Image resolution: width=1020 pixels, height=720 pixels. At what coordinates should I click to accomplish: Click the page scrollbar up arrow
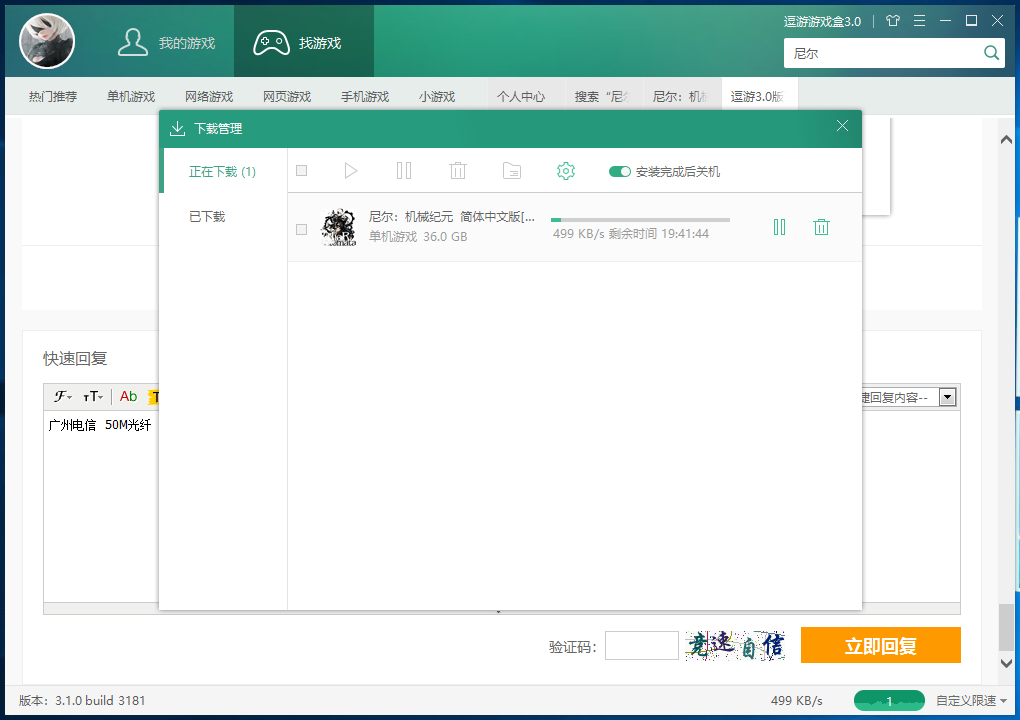(x=1006, y=139)
